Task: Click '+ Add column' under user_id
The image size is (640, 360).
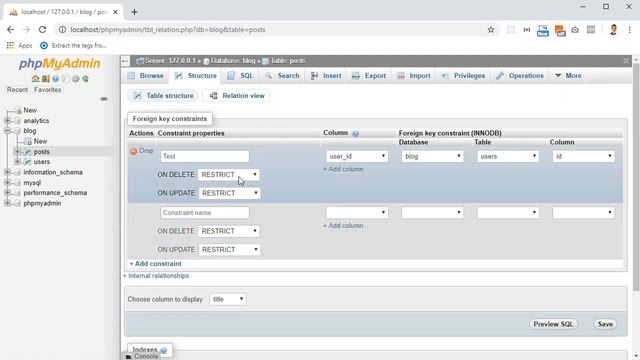Action: [x=343, y=169]
